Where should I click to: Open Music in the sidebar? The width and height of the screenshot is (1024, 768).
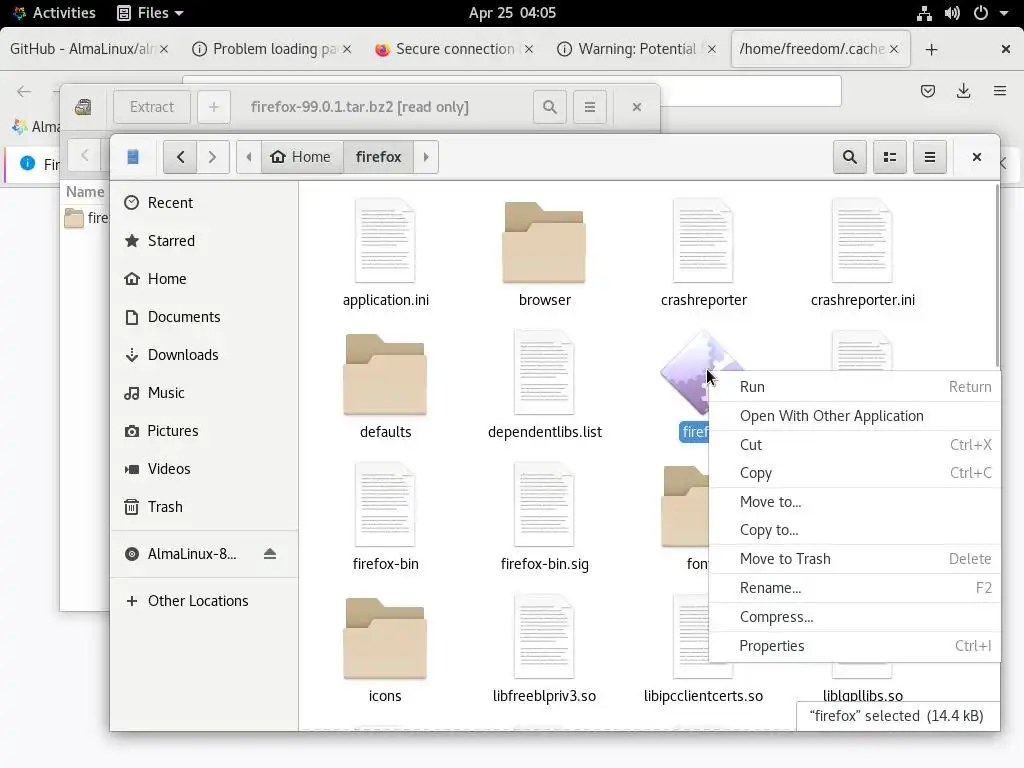204,392
